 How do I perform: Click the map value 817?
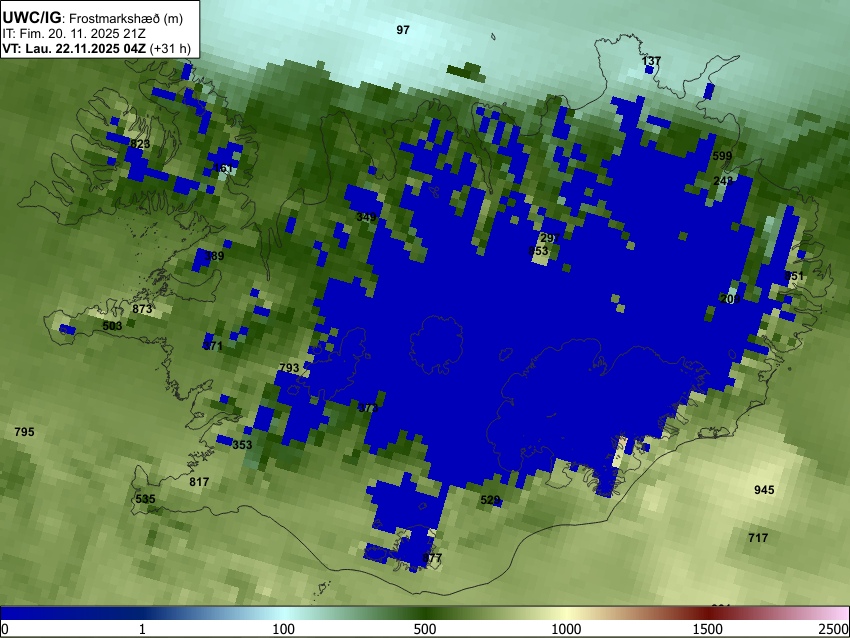pyautogui.click(x=199, y=481)
